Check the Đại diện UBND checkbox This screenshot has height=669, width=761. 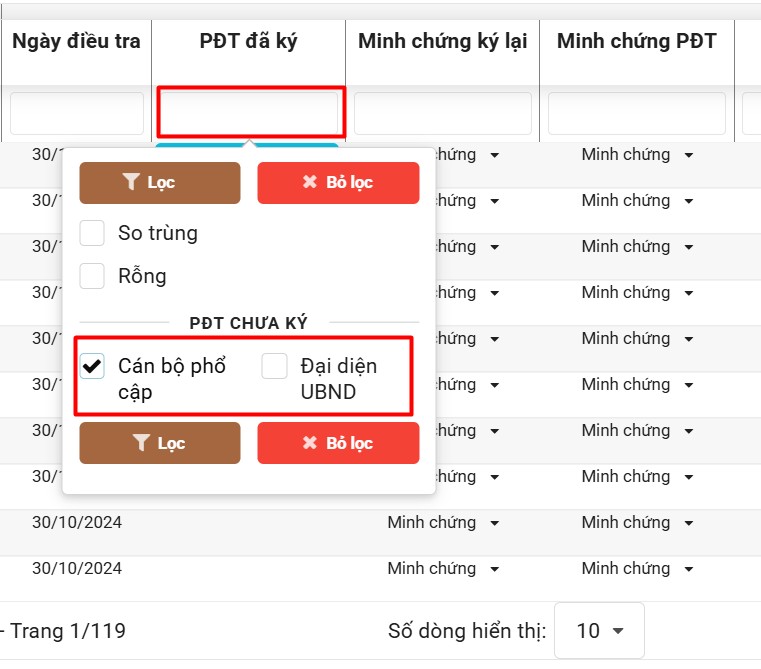click(275, 367)
